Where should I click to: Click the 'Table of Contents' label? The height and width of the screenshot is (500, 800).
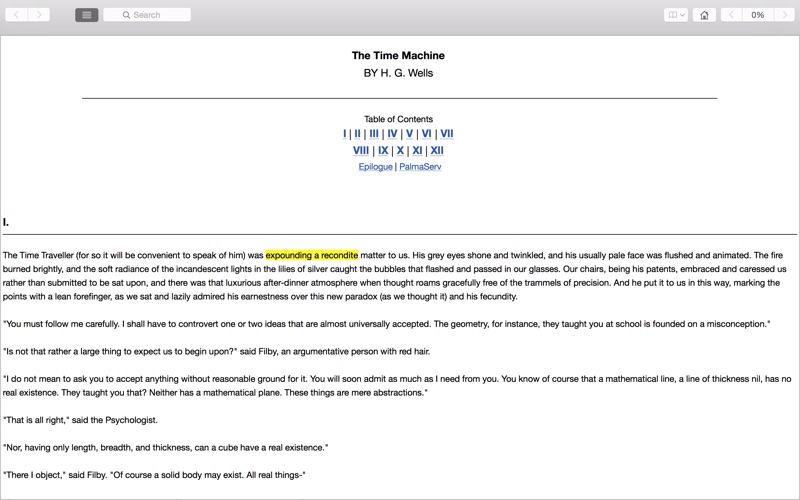click(398, 119)
